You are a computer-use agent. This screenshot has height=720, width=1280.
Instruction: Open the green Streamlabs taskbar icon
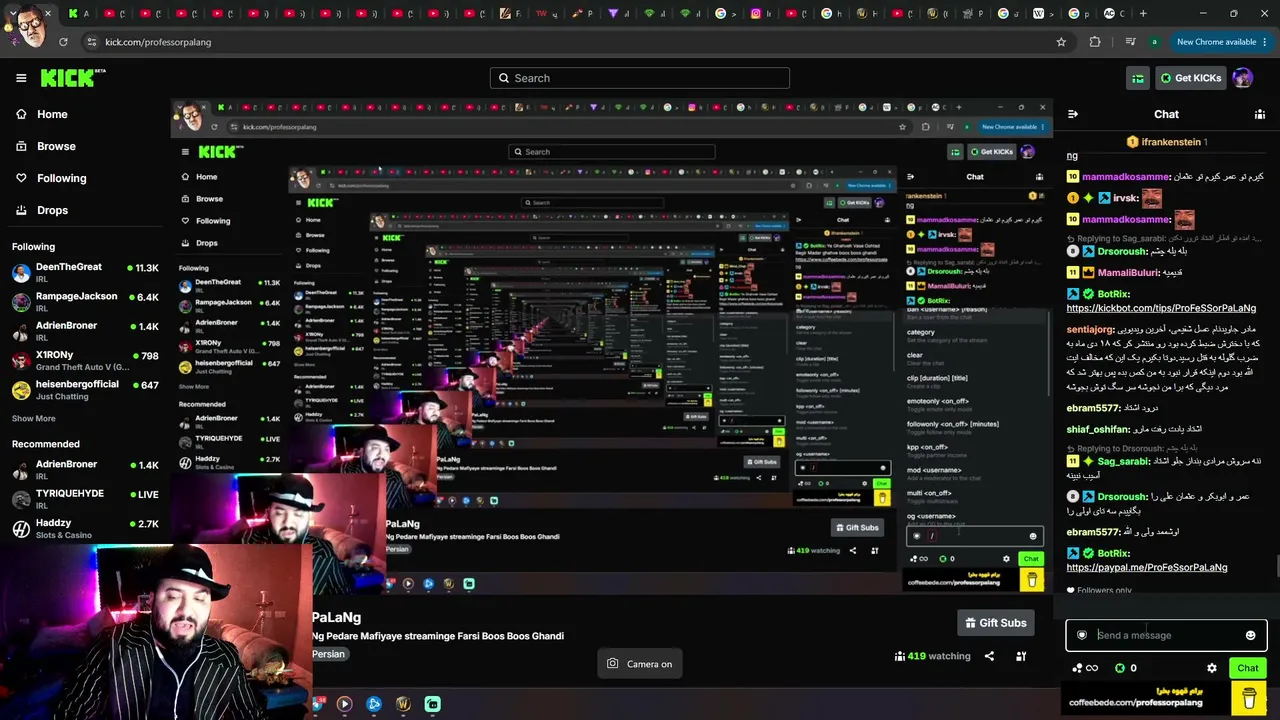pyautogui.click(x=433, y=704)
